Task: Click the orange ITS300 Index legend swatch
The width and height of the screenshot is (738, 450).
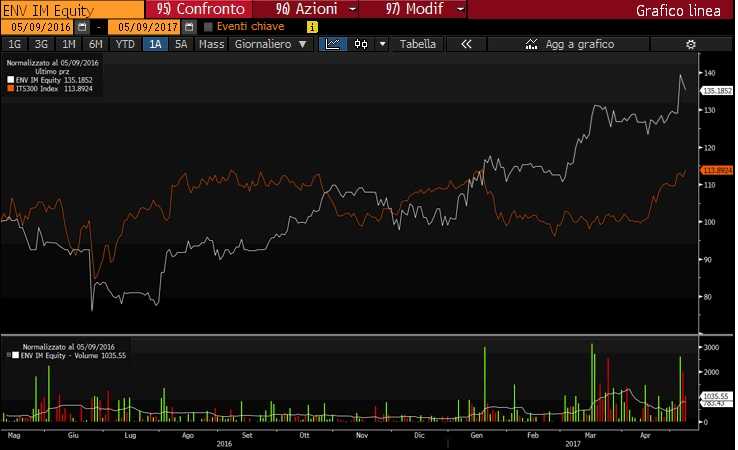Action: tap(11, 88)
